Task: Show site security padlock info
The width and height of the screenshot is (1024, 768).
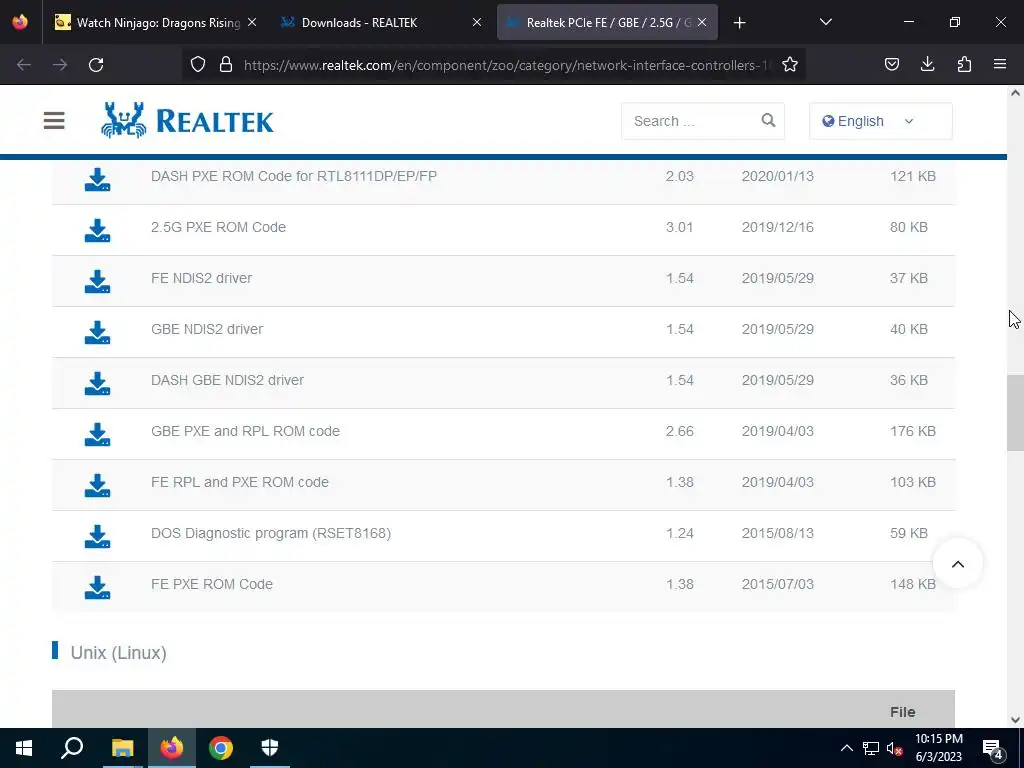Action: pyautogui.click(x=226, y=65)
